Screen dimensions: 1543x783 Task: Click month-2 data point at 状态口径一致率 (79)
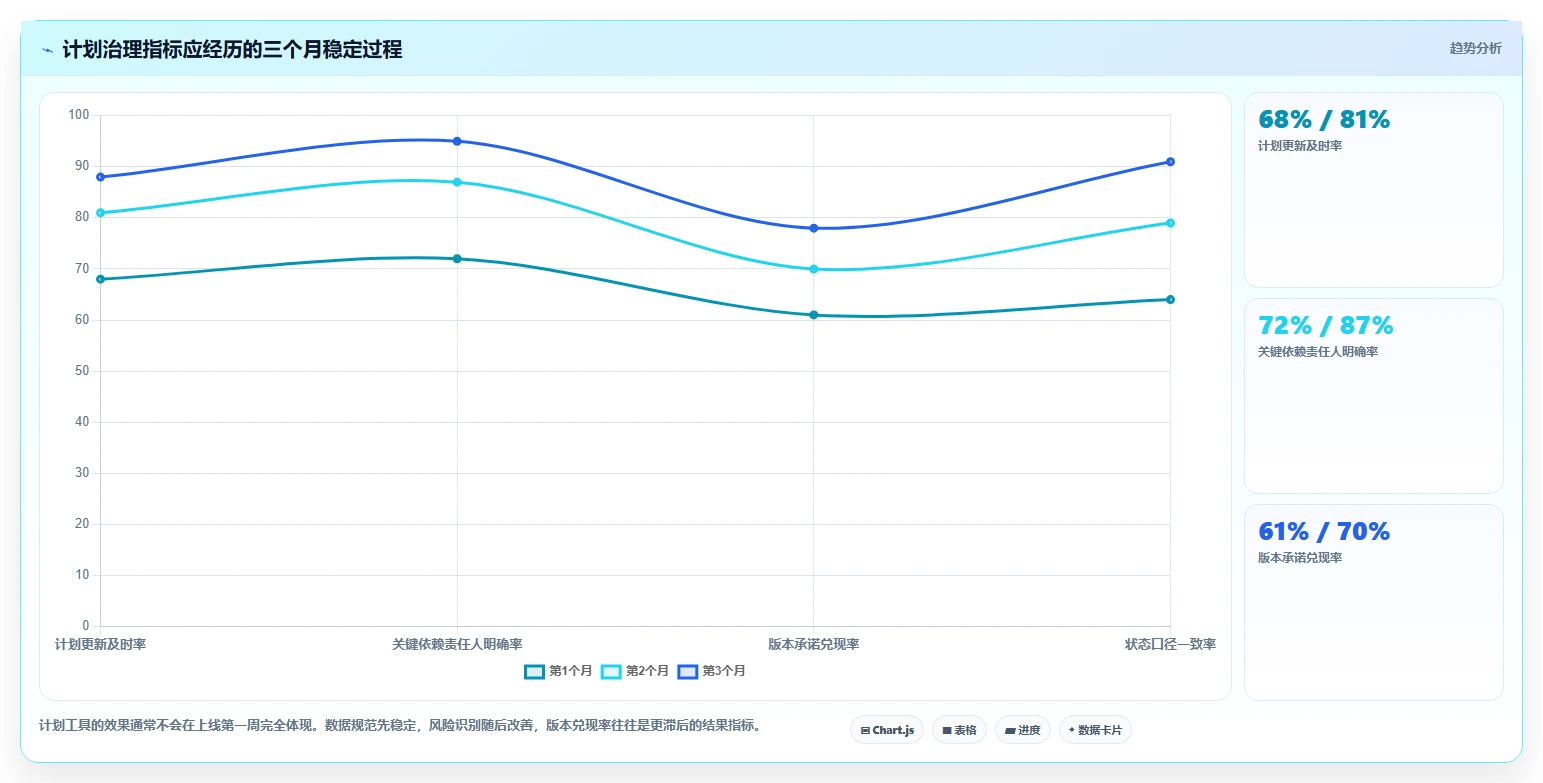pyautogui.click(x=1170, y=223)
